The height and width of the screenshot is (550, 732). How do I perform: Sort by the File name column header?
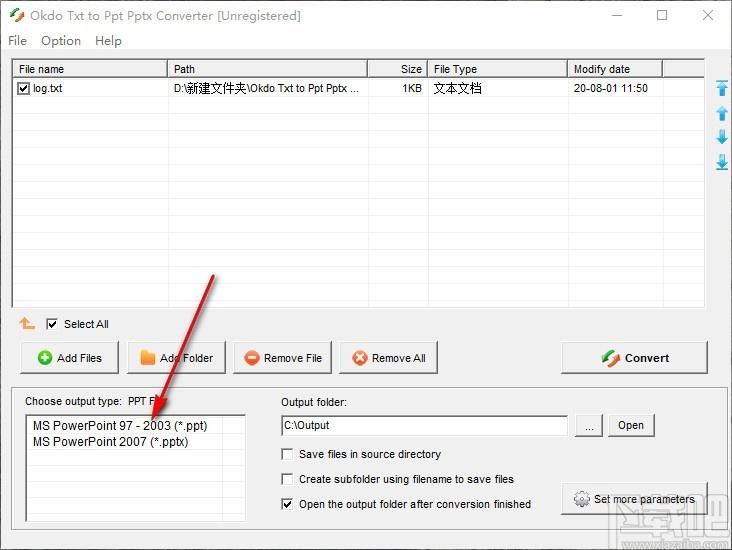pos(90,69)
